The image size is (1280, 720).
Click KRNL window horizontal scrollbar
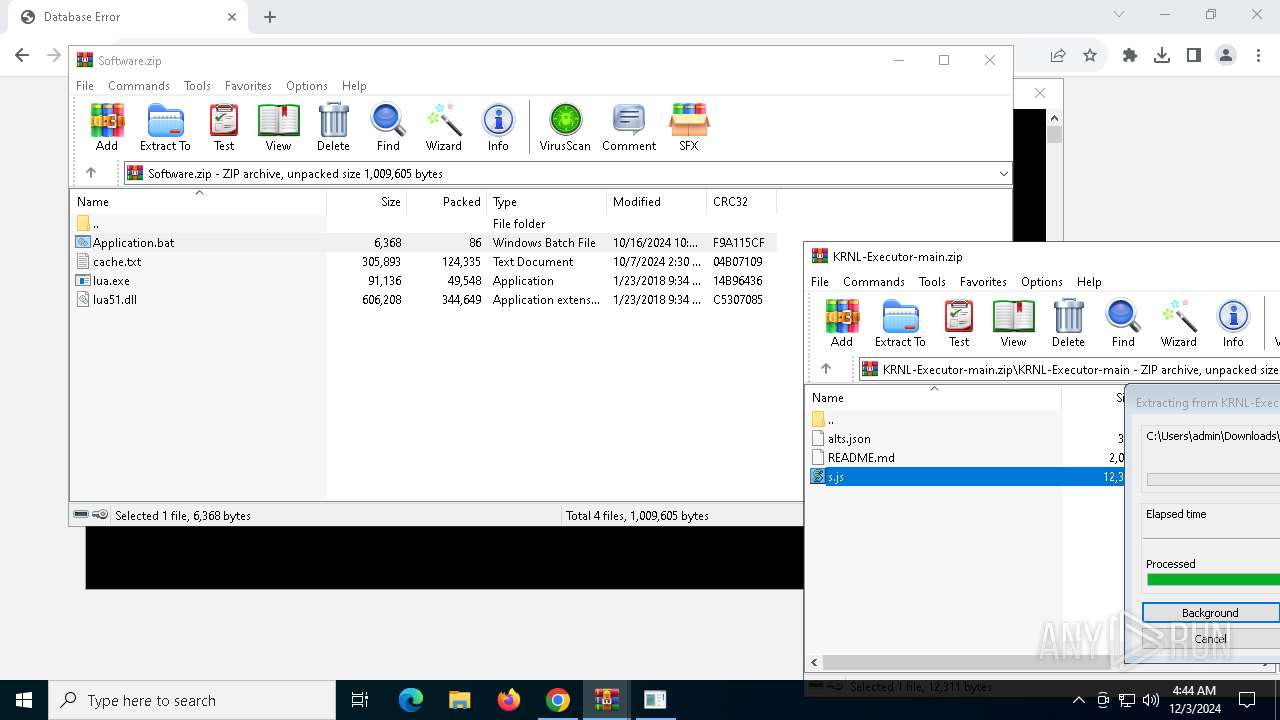point(967,662)
